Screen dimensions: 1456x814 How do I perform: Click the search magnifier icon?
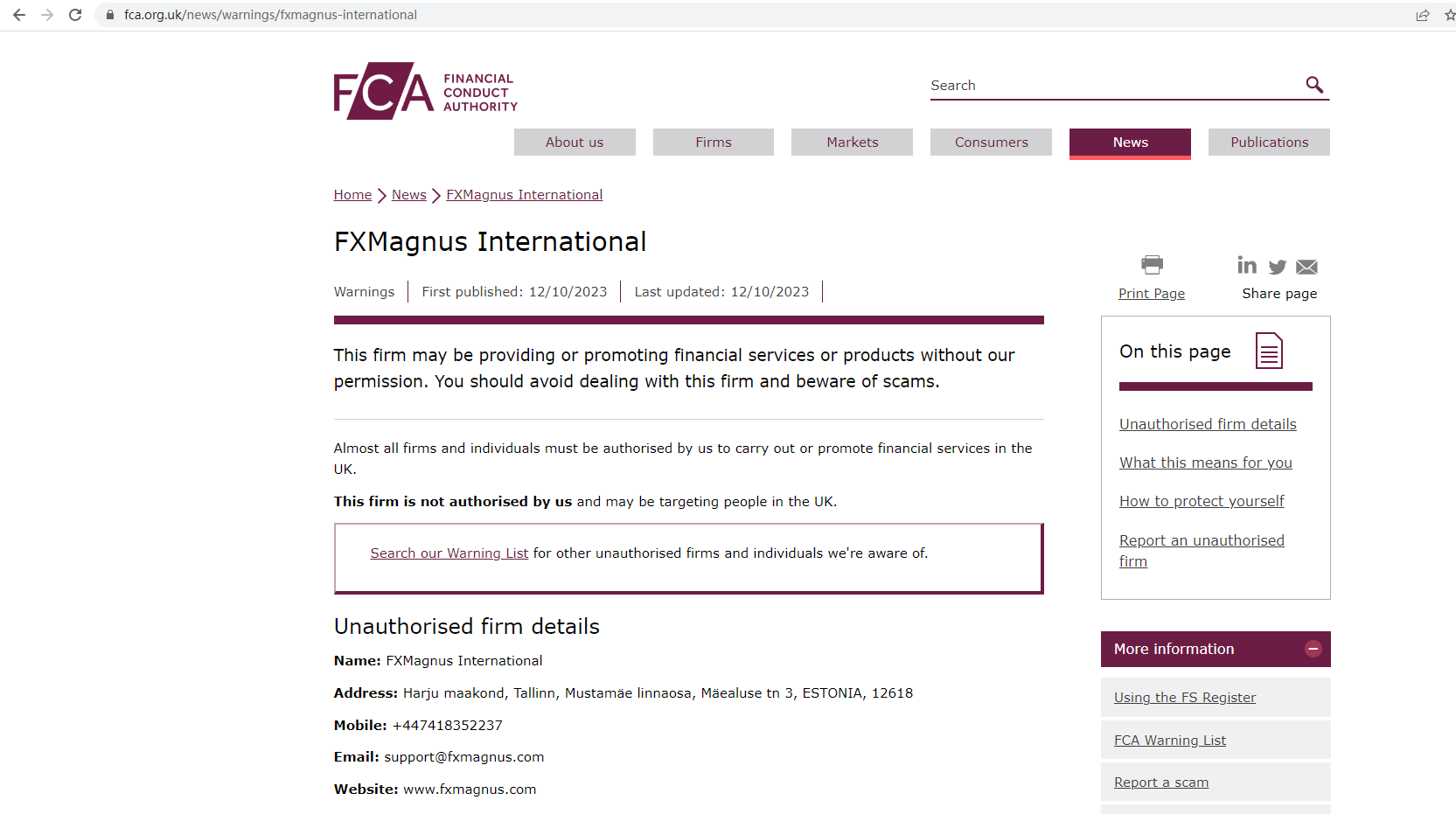point(1314,85)
